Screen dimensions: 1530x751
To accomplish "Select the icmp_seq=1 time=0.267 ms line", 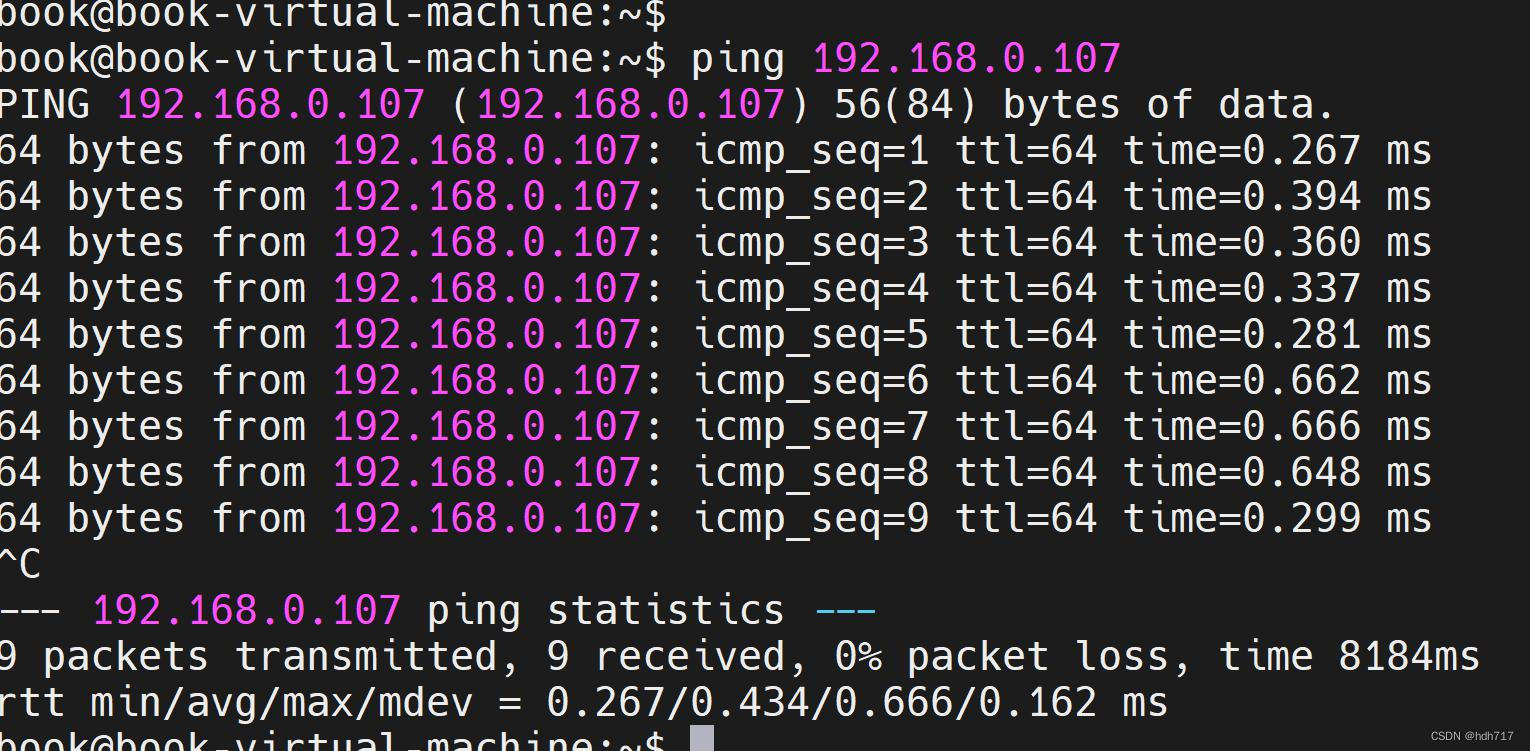I will 716,151.
